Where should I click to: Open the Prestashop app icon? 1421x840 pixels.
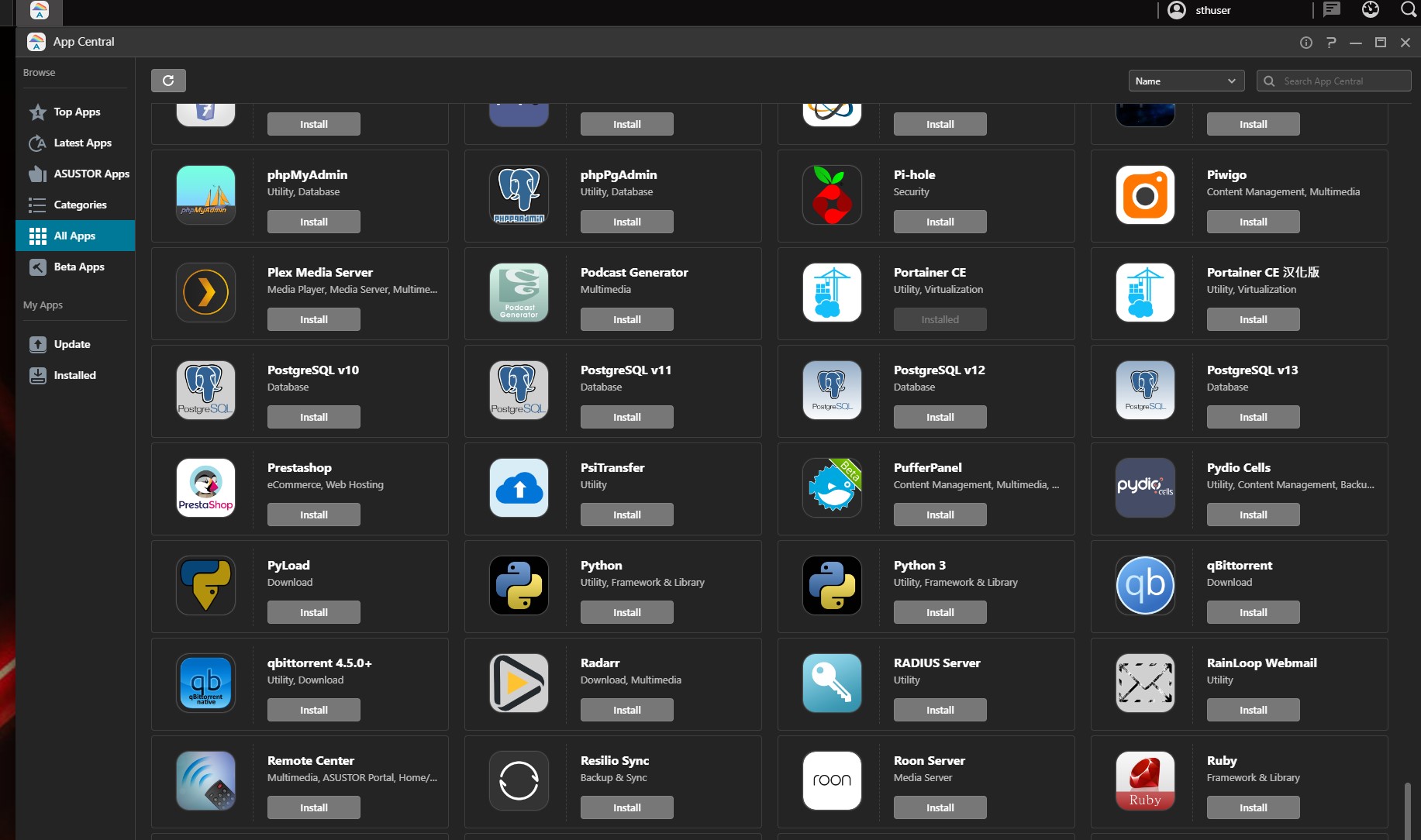(x=205, y=488)
